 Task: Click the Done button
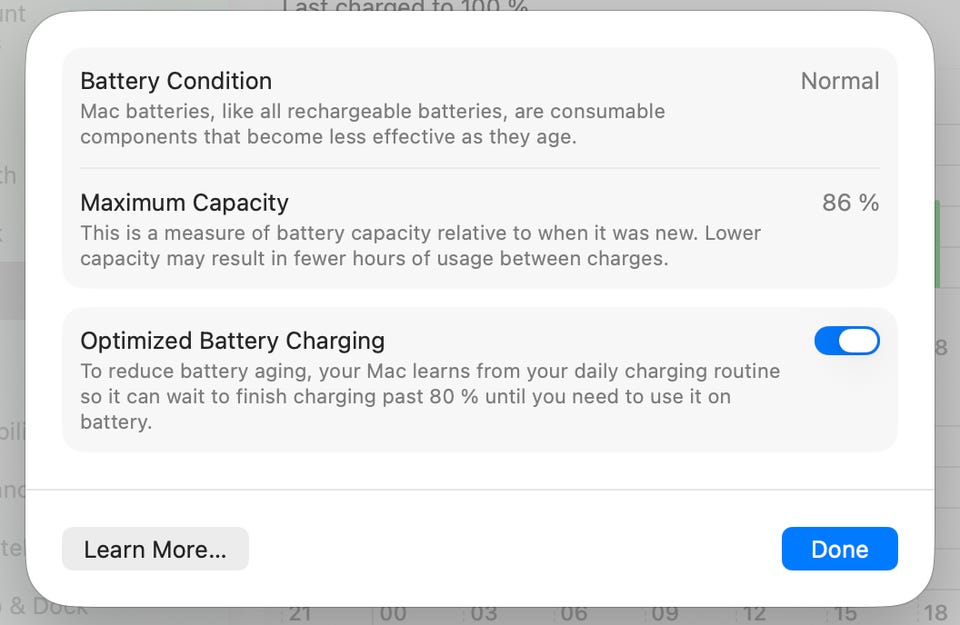[x=839, y=549]
